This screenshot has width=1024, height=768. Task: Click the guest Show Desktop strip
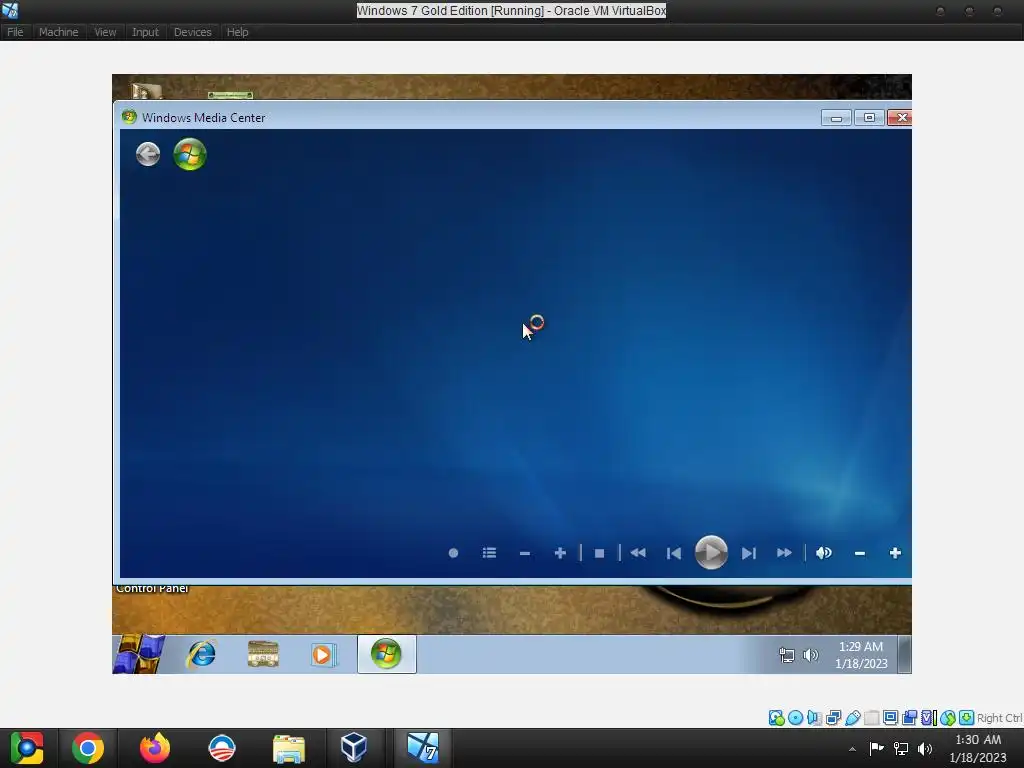pyautogui.click(x=904, y=654)
